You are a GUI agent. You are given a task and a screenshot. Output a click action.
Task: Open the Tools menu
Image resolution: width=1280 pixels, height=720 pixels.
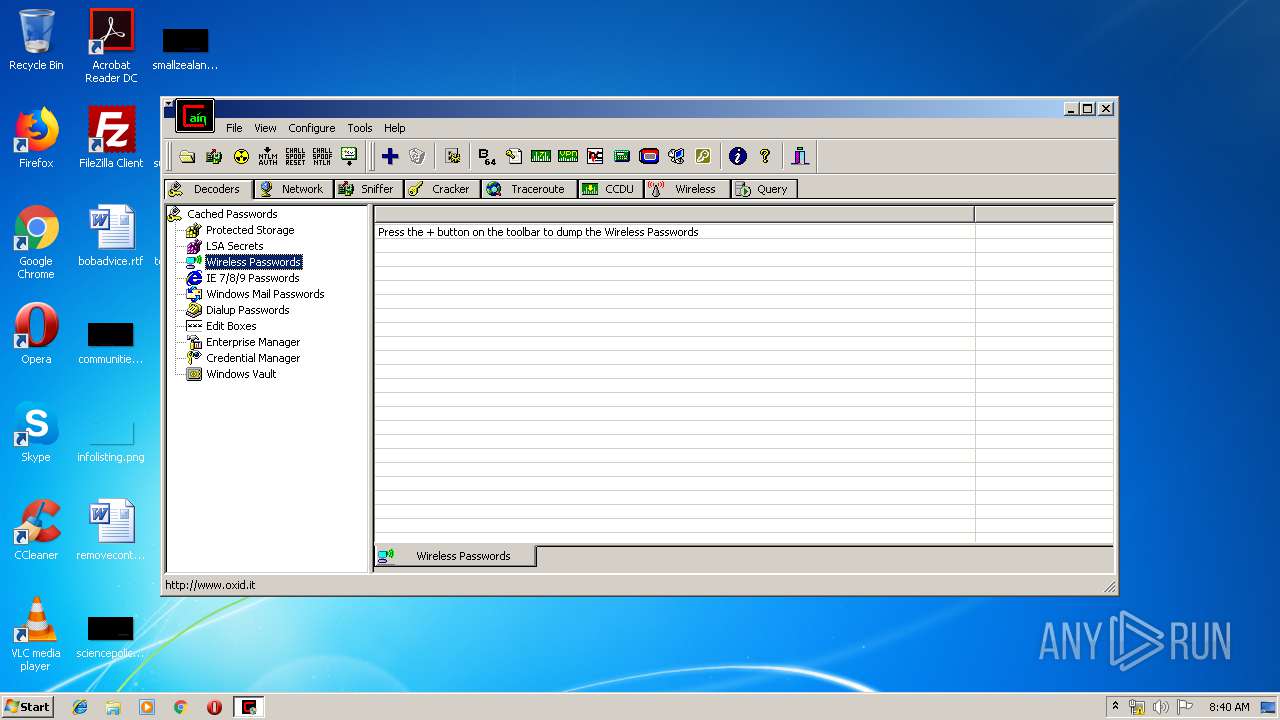click(x=360, y=128)
